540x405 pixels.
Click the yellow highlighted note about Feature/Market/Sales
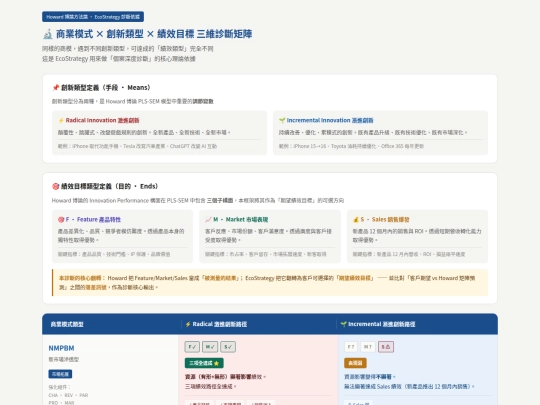coord(270,282)
